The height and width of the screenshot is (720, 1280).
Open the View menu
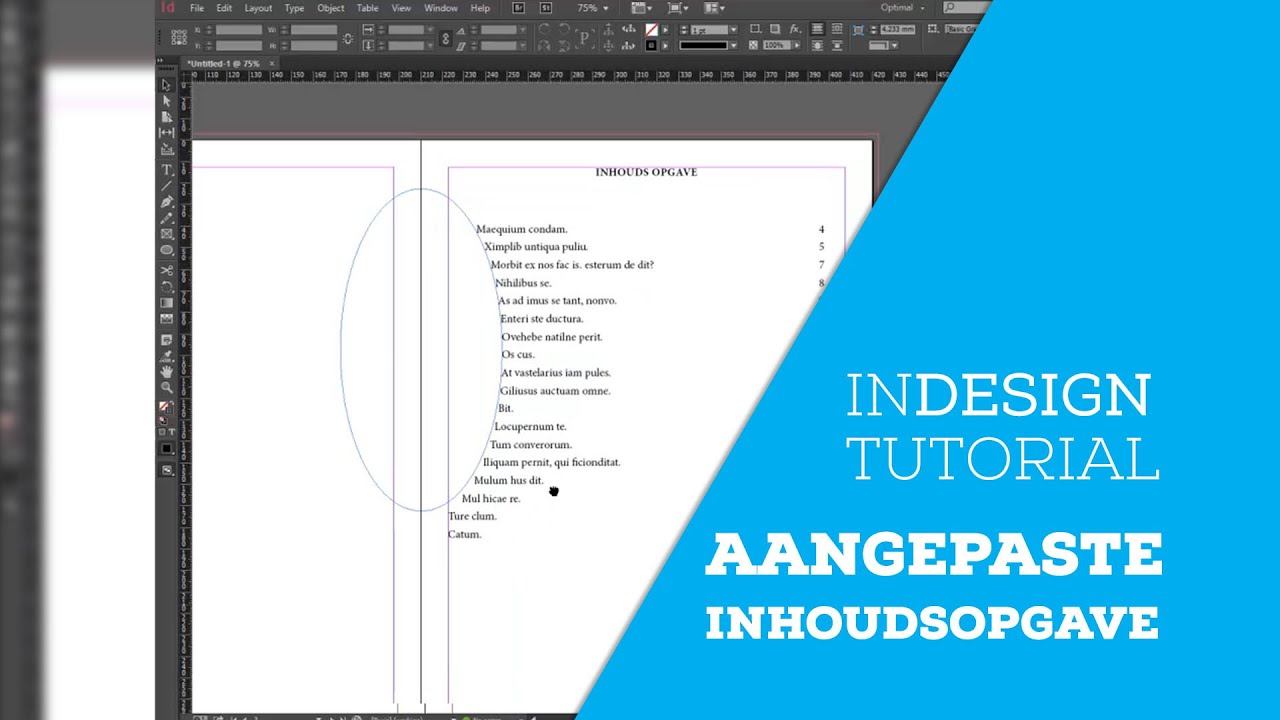click(401, 8)
